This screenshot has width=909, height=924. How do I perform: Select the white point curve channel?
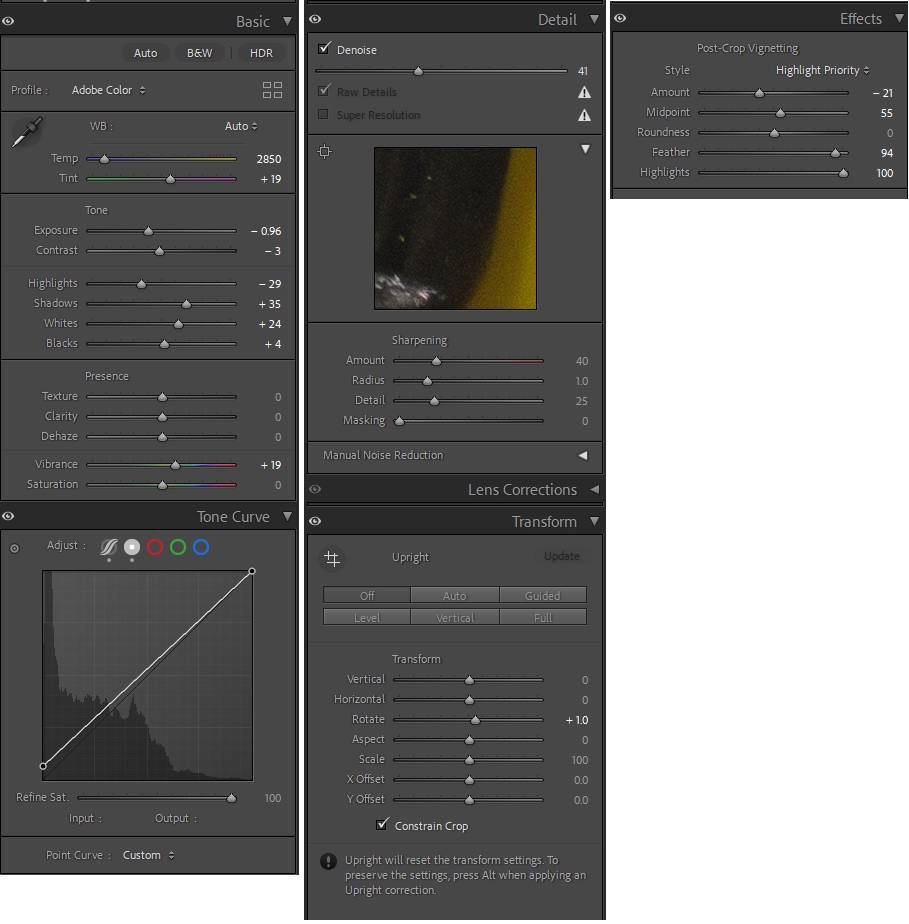pyautogui.click(x=132, y=547)
